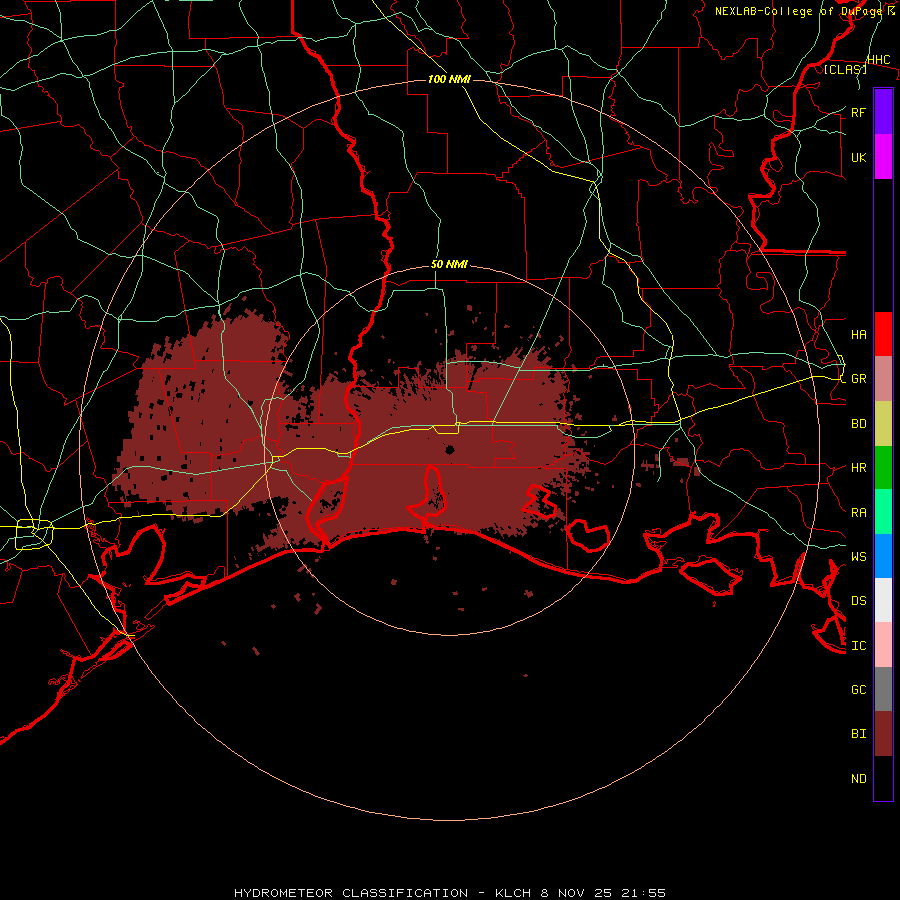Click the HR legend label
Viewport: 900px width, 900px height.
click(x=859, y=468)
